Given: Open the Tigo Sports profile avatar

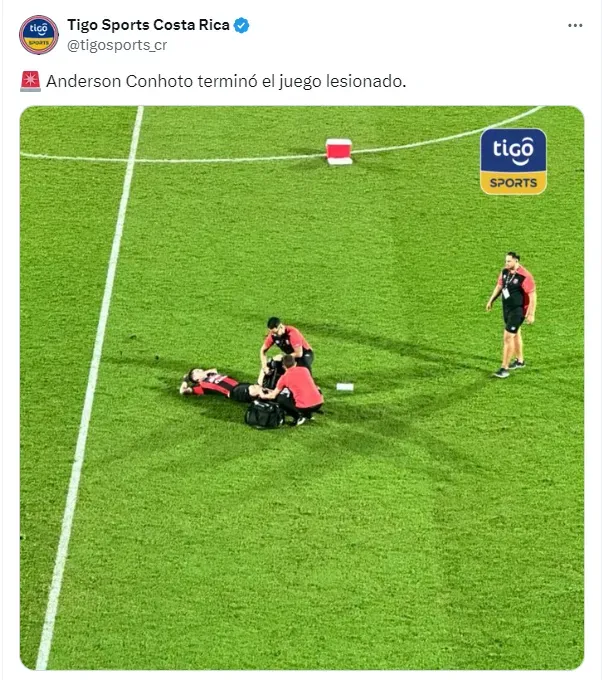Looking at the screenshot, I should [39, 35].
